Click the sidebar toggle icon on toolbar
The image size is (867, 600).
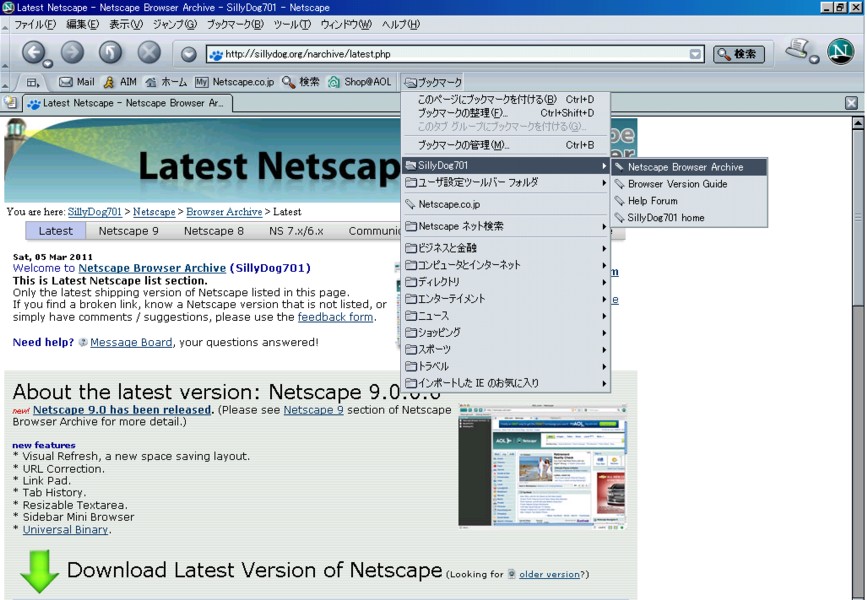coord(33,82)
